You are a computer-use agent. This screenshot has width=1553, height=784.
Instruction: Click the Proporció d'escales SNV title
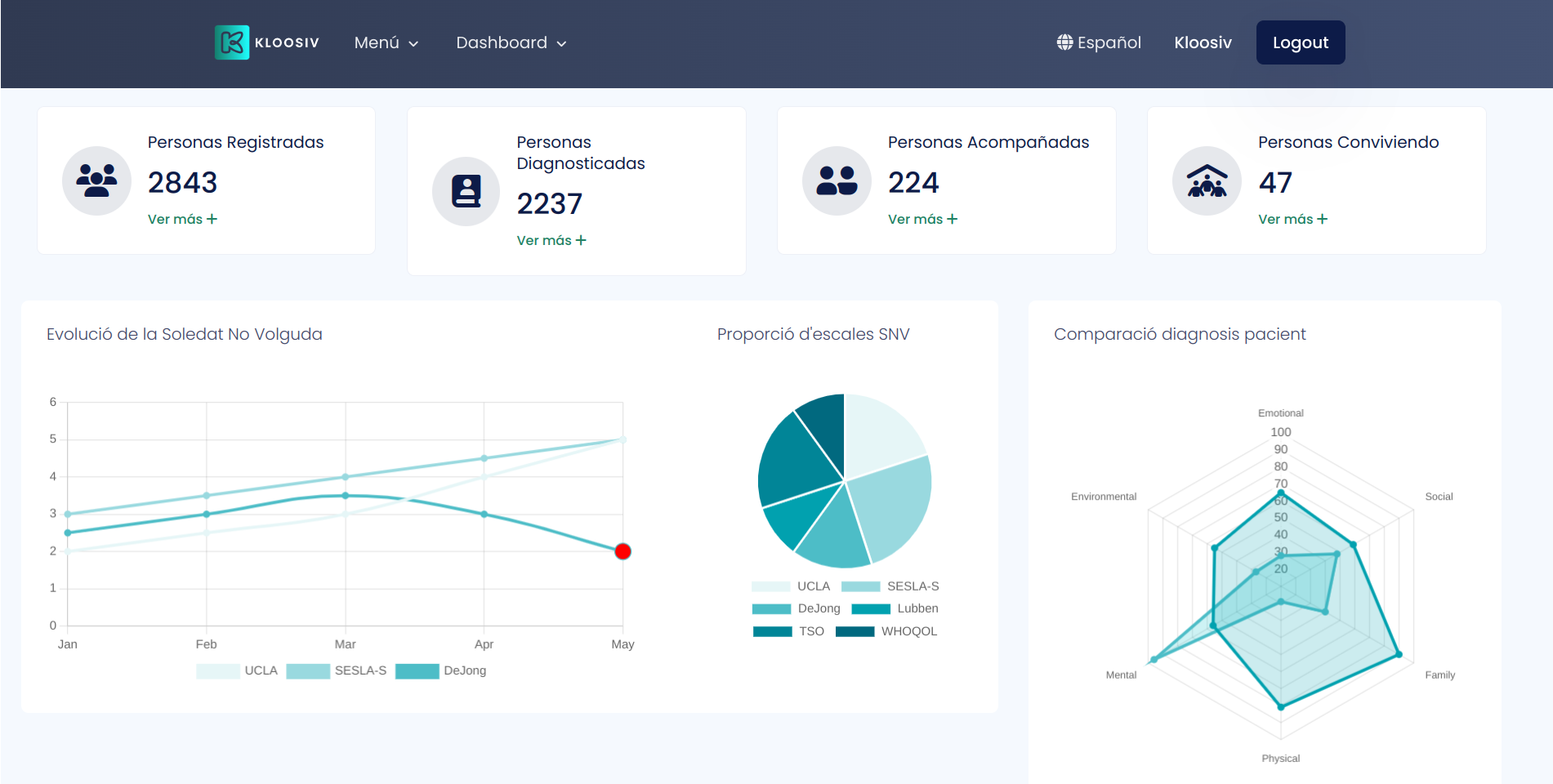(813, 334)
